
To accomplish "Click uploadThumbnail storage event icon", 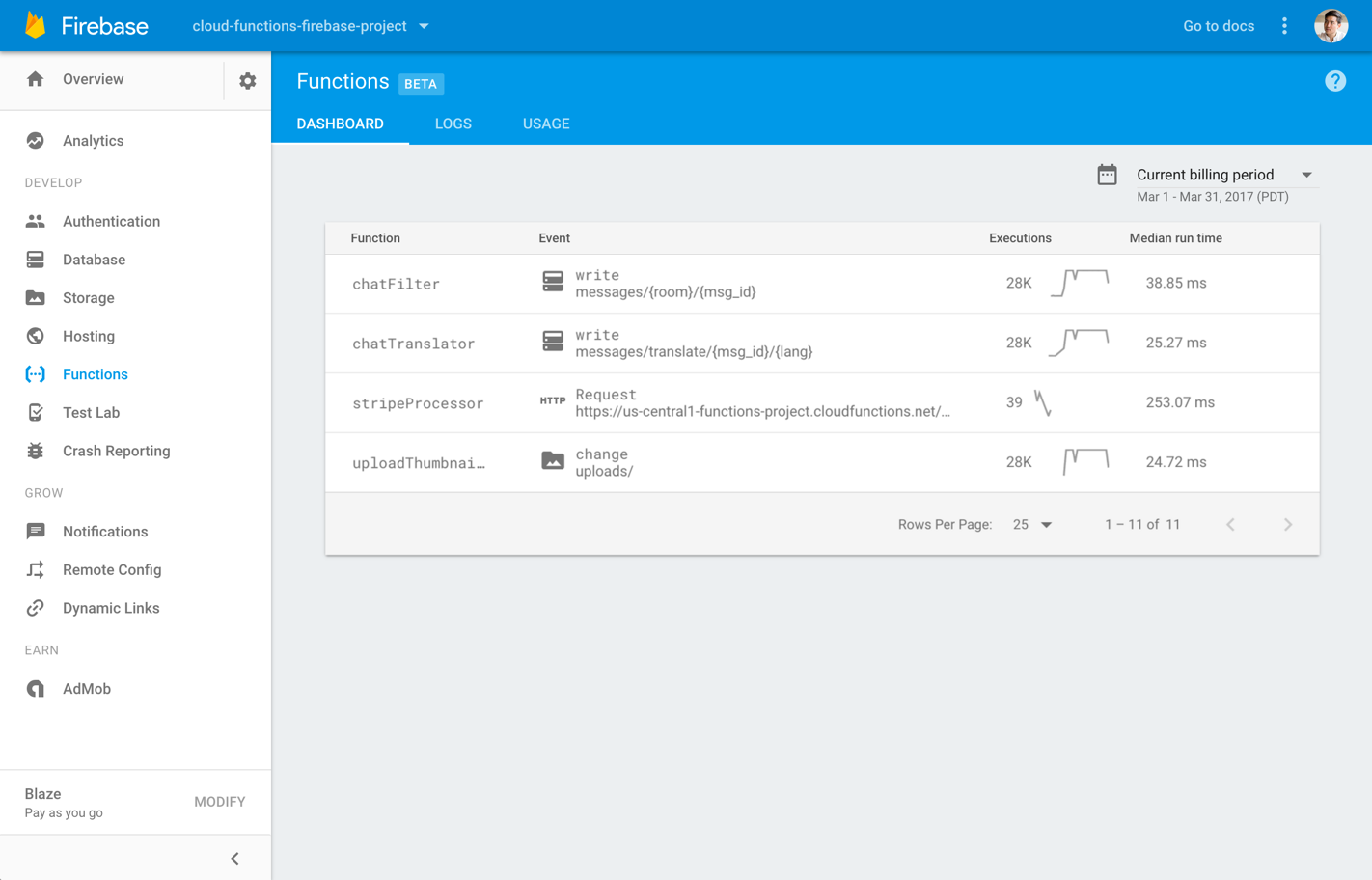I will [553, 461].
